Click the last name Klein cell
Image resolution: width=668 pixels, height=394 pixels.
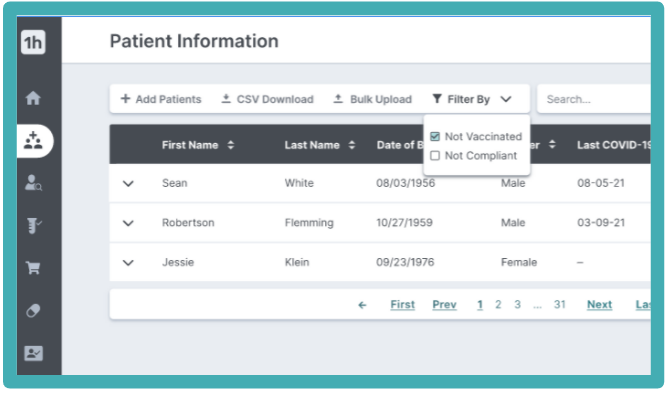pyautogui.click(x=297, y=262)
